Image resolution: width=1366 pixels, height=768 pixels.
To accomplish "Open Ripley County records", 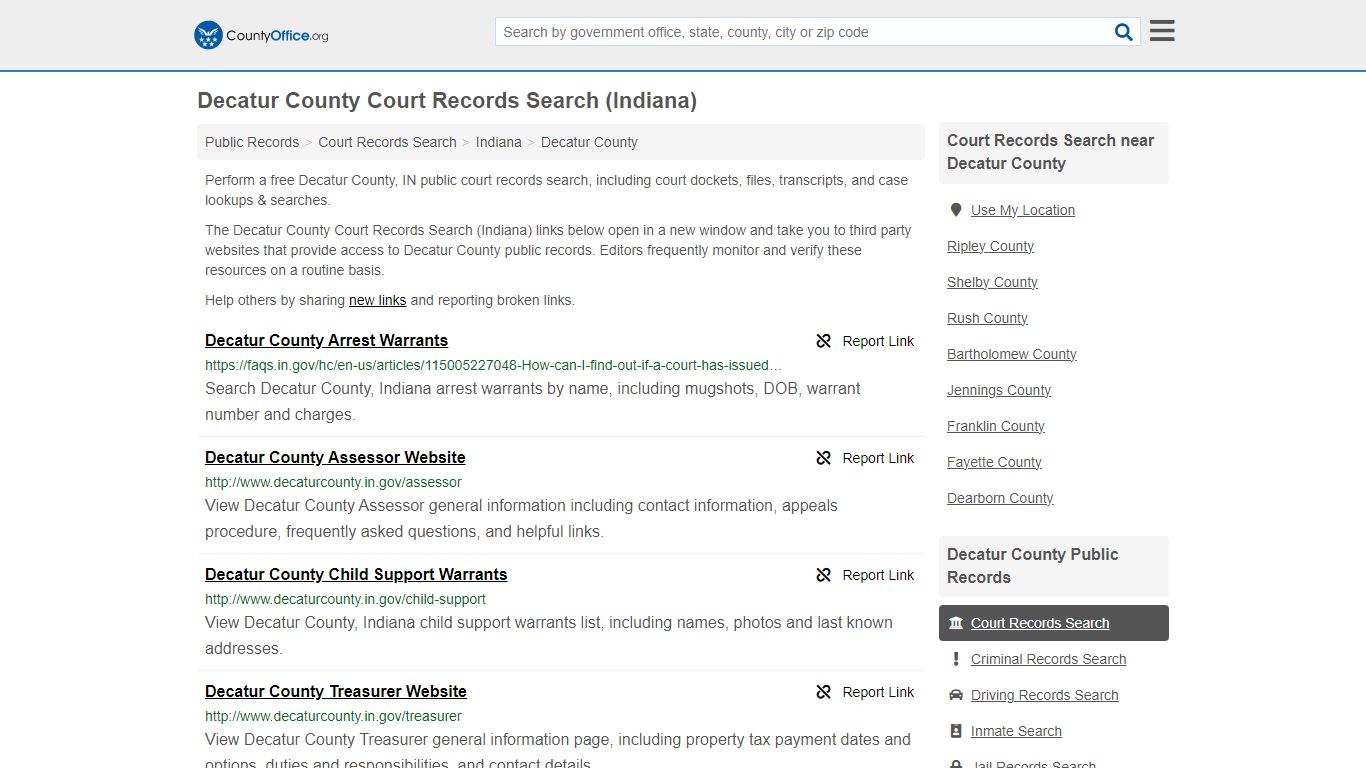I will [x=990, y=246].
